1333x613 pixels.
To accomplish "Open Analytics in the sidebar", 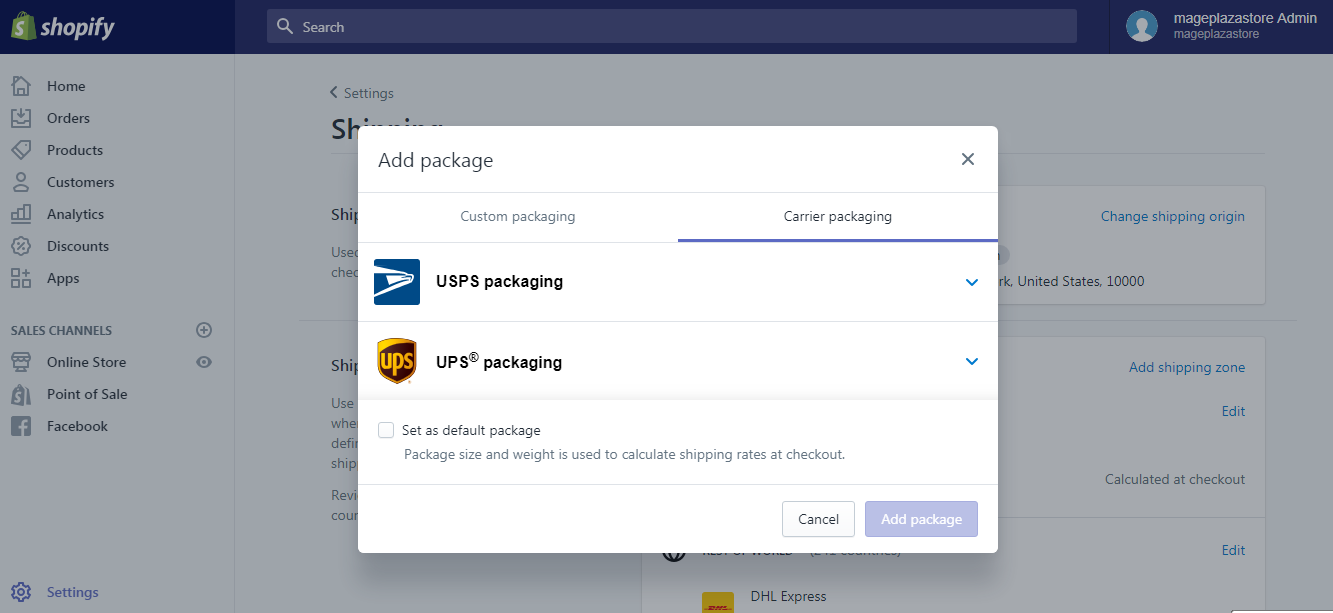I will (x=75, y=214).
